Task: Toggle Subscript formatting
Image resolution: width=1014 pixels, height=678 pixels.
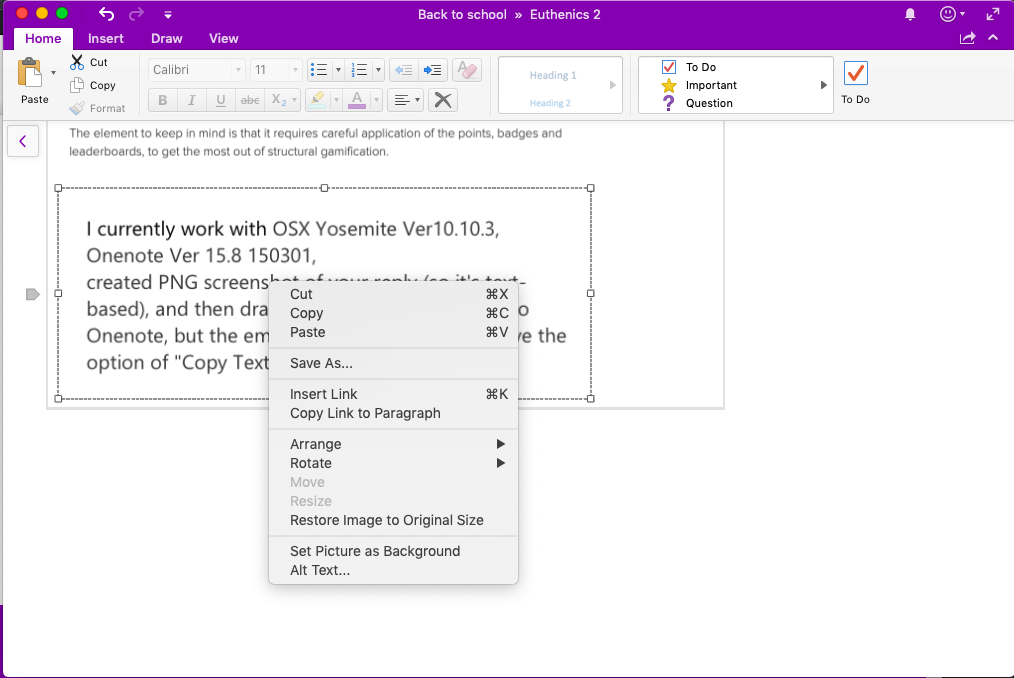Action: (278, 100)
